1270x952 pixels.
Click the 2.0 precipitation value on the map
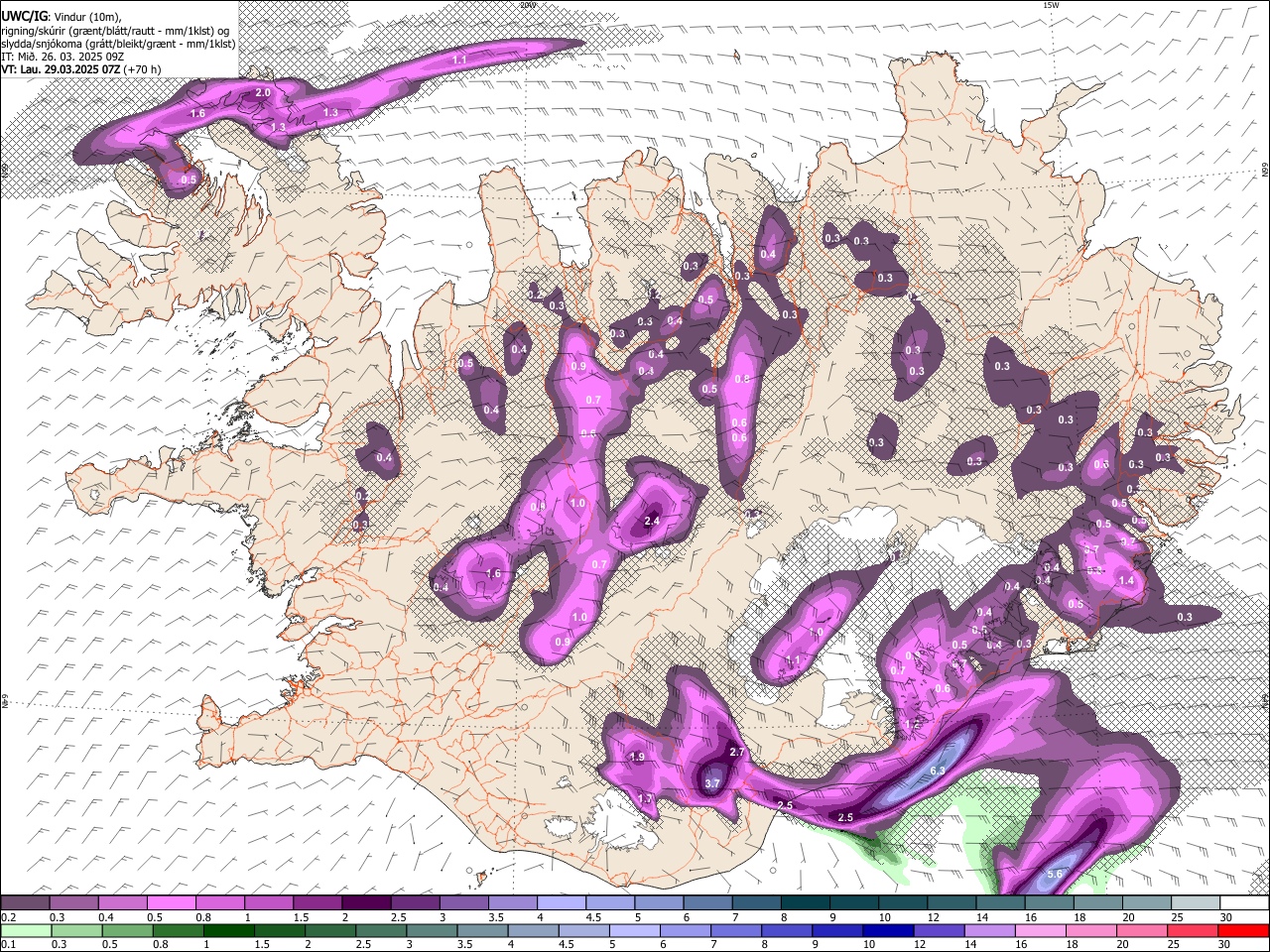point(263,92)
